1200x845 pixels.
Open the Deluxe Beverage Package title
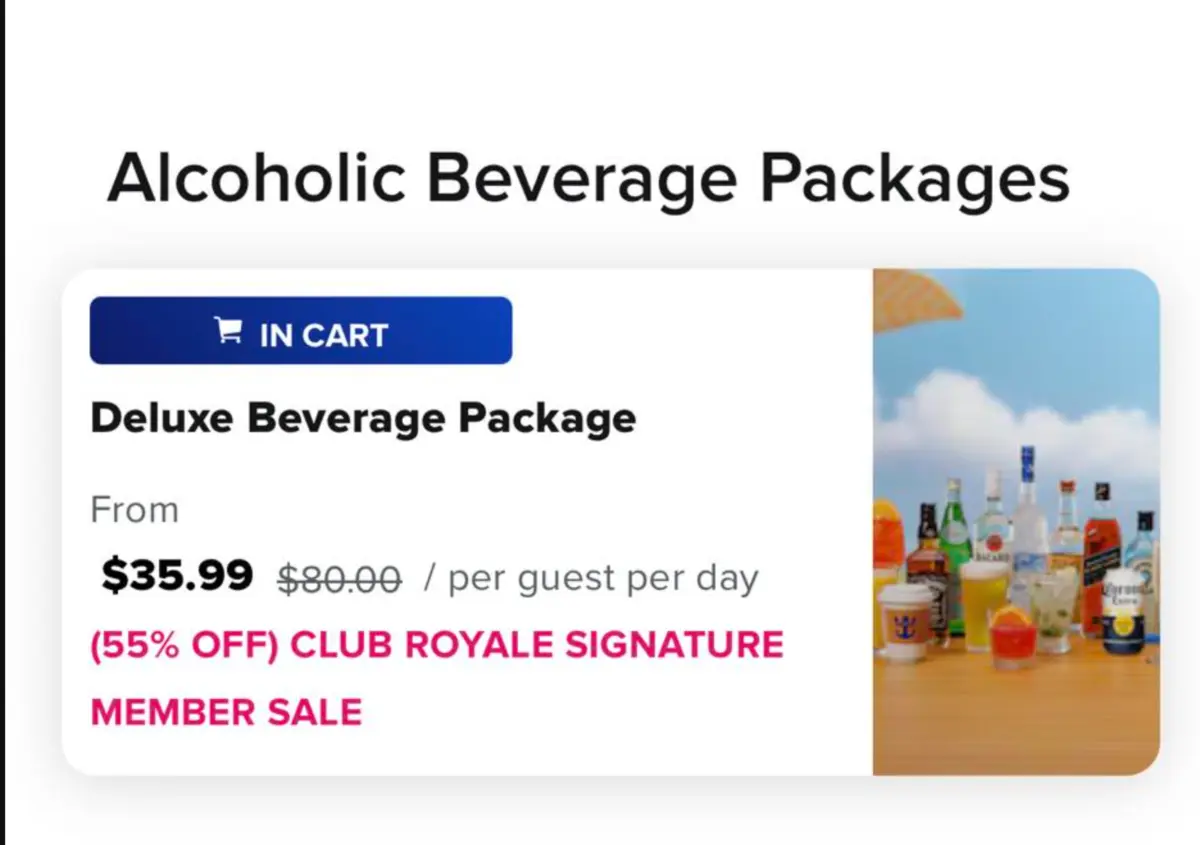click(x=363, y=418)
